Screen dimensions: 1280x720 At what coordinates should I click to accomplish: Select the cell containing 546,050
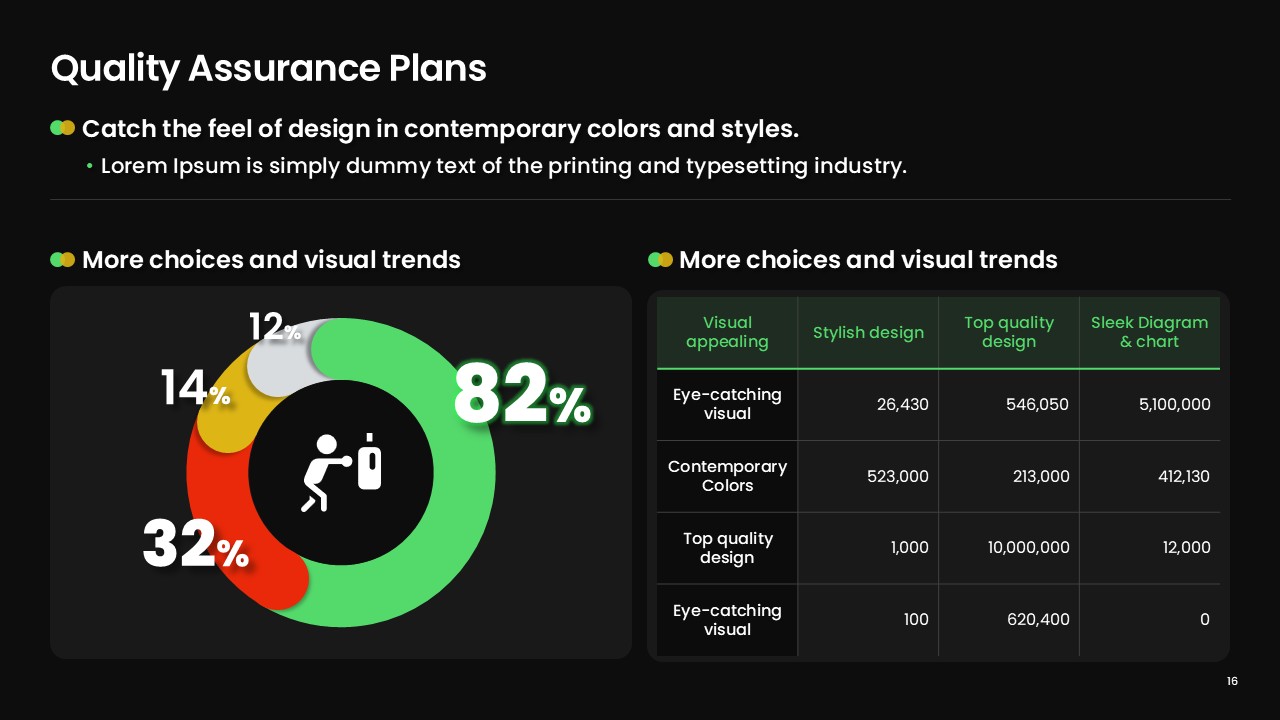(x=1009, y=405)
